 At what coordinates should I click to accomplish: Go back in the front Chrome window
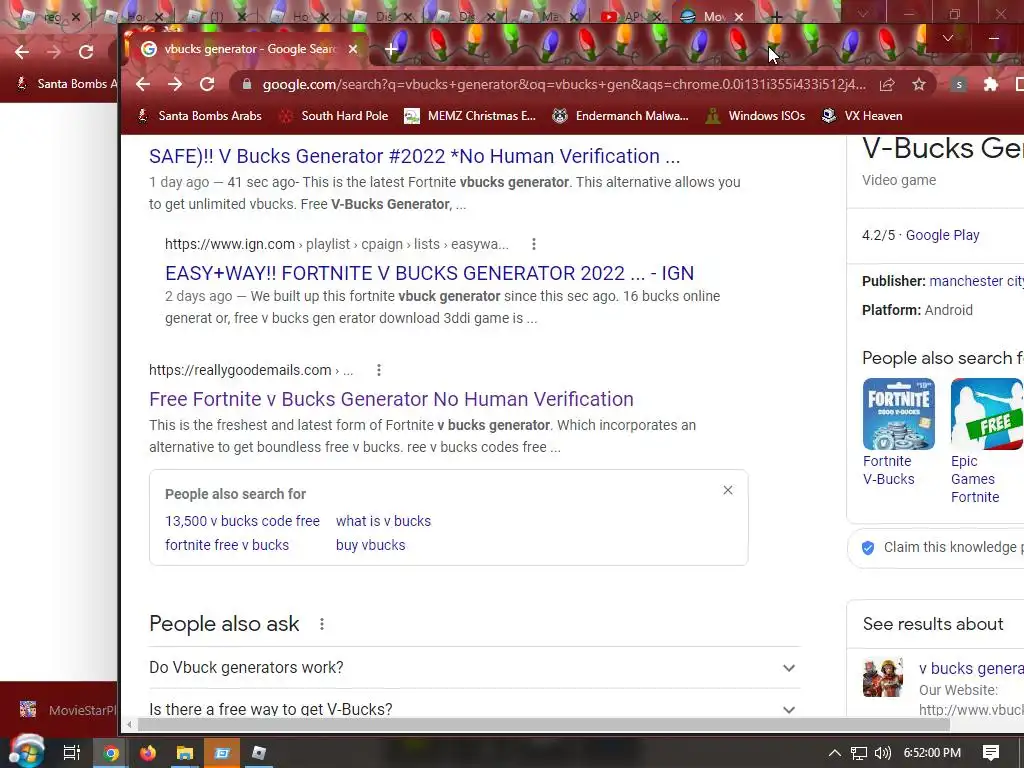pyautogui.click(x=143, y=84)
